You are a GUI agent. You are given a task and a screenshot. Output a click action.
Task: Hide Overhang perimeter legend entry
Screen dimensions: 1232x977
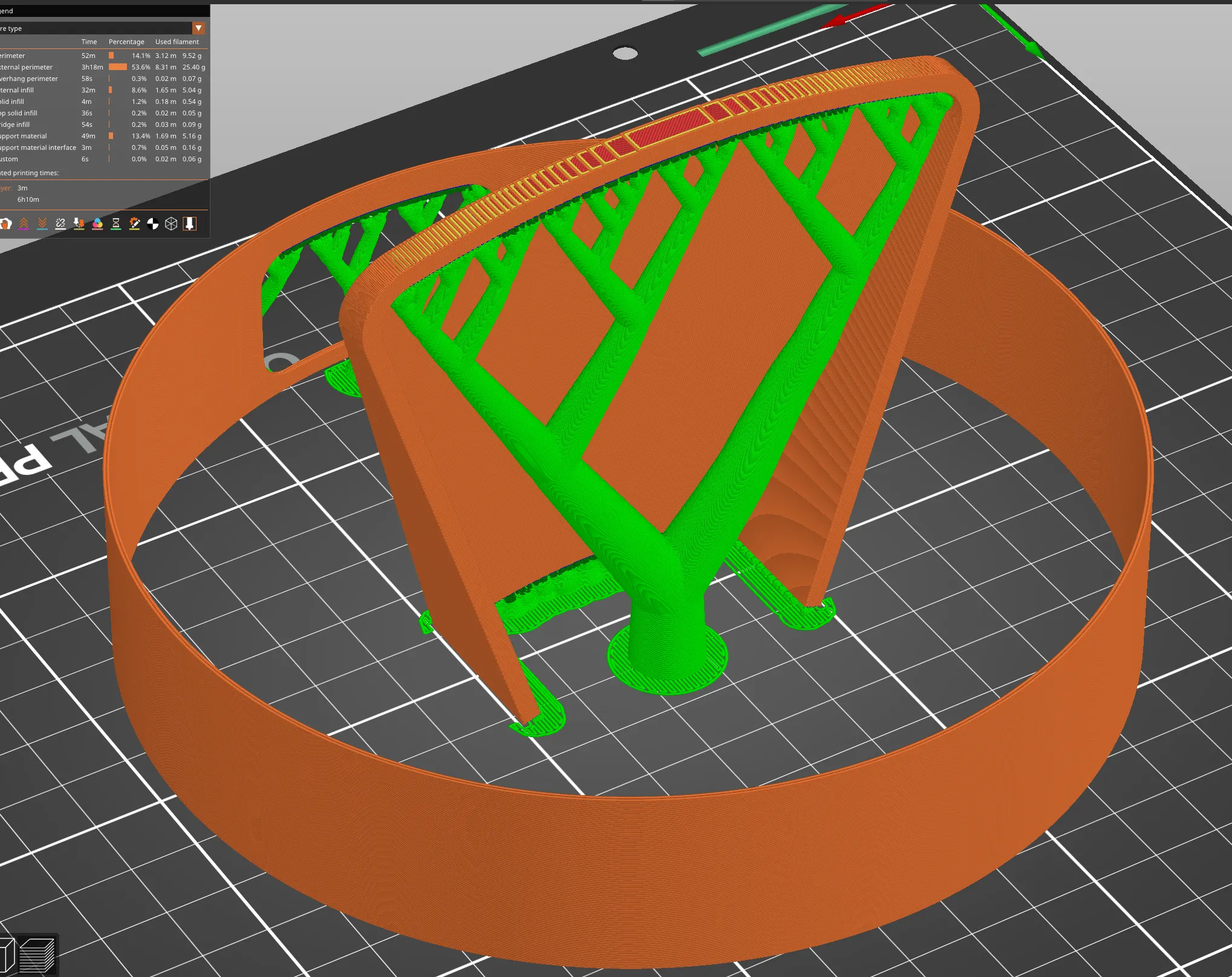(x=30, y=79)
